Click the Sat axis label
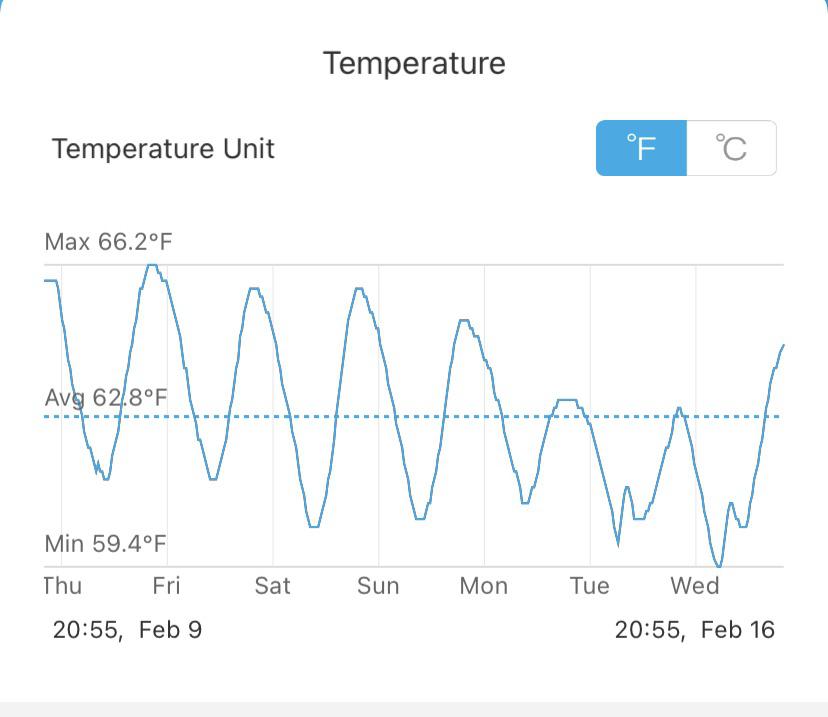828x717 pixels. click(273, 585)
